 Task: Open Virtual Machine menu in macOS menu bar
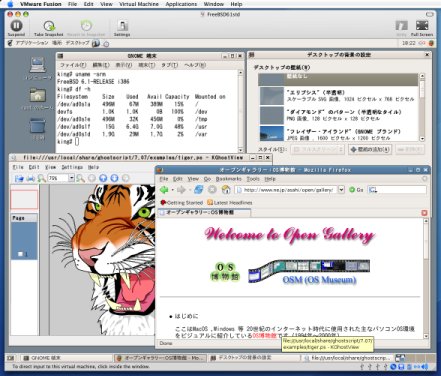pos(139,4)
